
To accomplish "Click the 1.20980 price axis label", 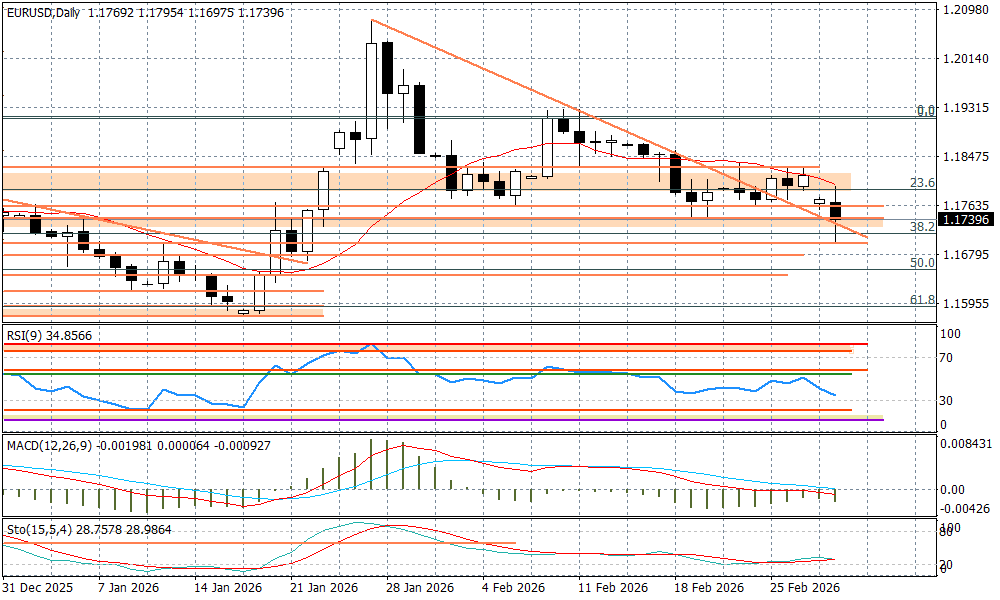I will [x=965, y=10].
